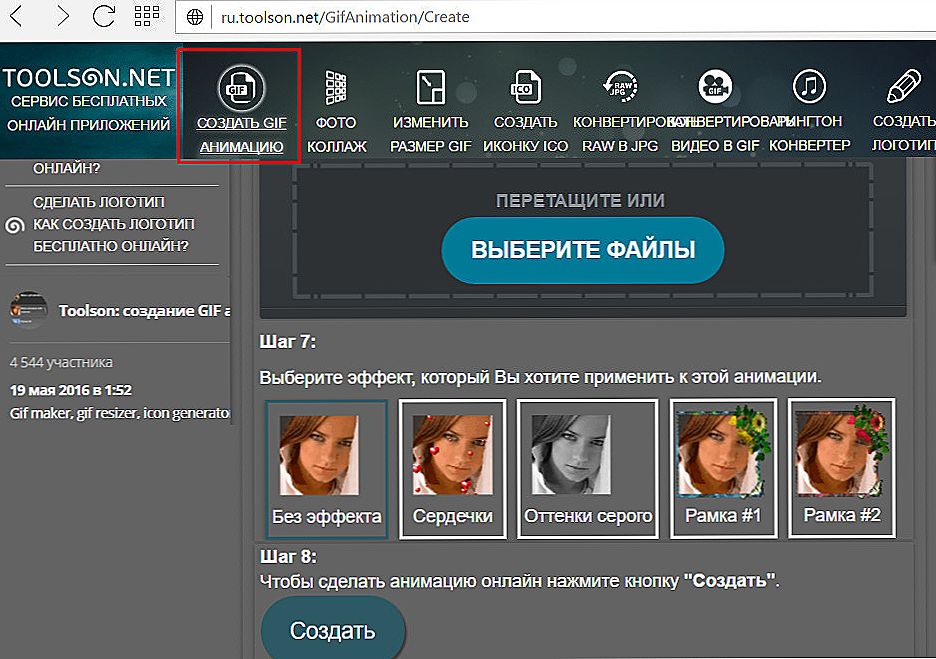Open the Создать иконку ICO menu label
936x659 pixels.
coord(525,134)
